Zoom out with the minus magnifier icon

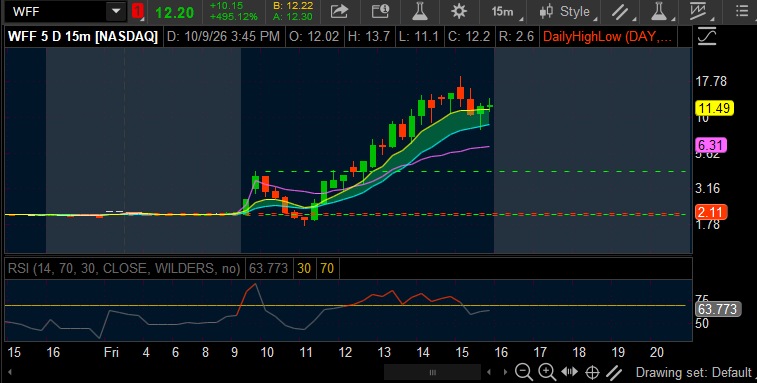pyautogui.click(x=523, y=372)
